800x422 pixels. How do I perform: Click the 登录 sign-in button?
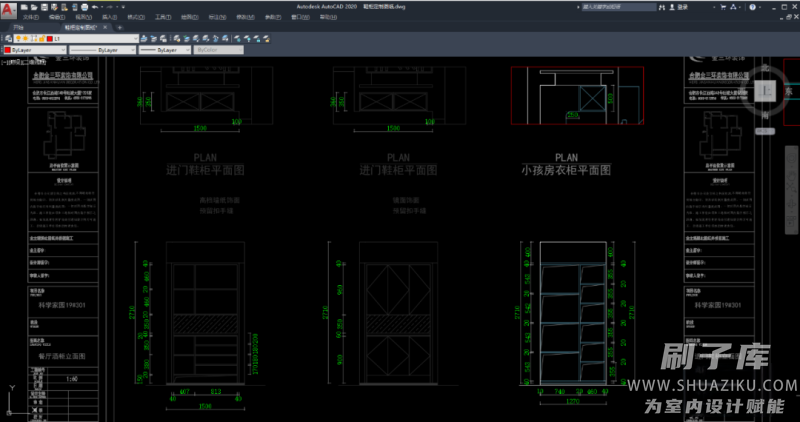pyautogui.click(x=678, y=6)
